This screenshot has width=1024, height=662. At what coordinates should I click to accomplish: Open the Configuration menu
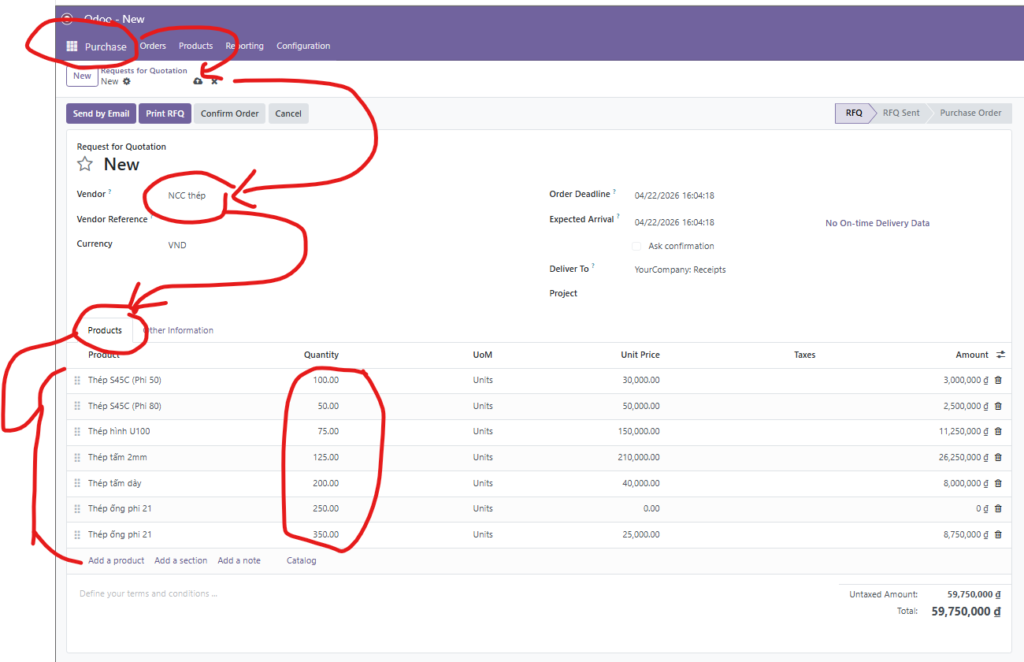pos(303,46)
